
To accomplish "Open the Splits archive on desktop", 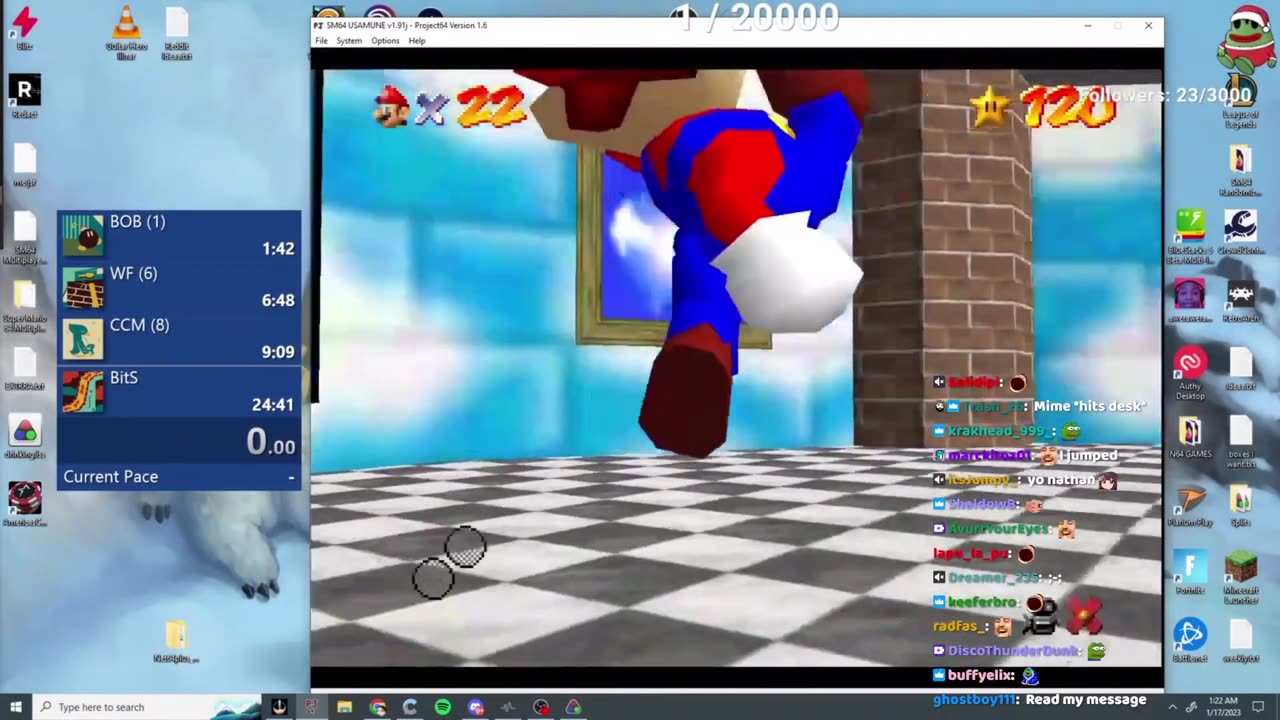I will point(1241,505).
